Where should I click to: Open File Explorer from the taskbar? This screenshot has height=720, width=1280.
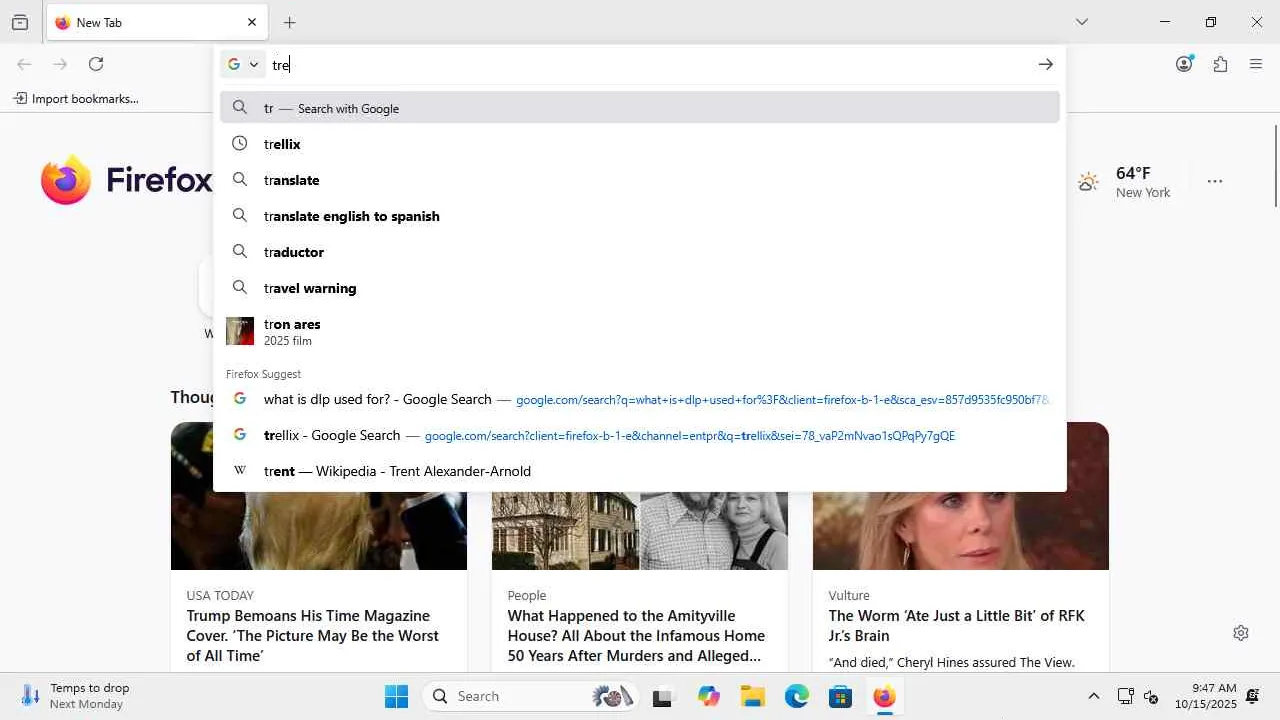coord(753,696)
